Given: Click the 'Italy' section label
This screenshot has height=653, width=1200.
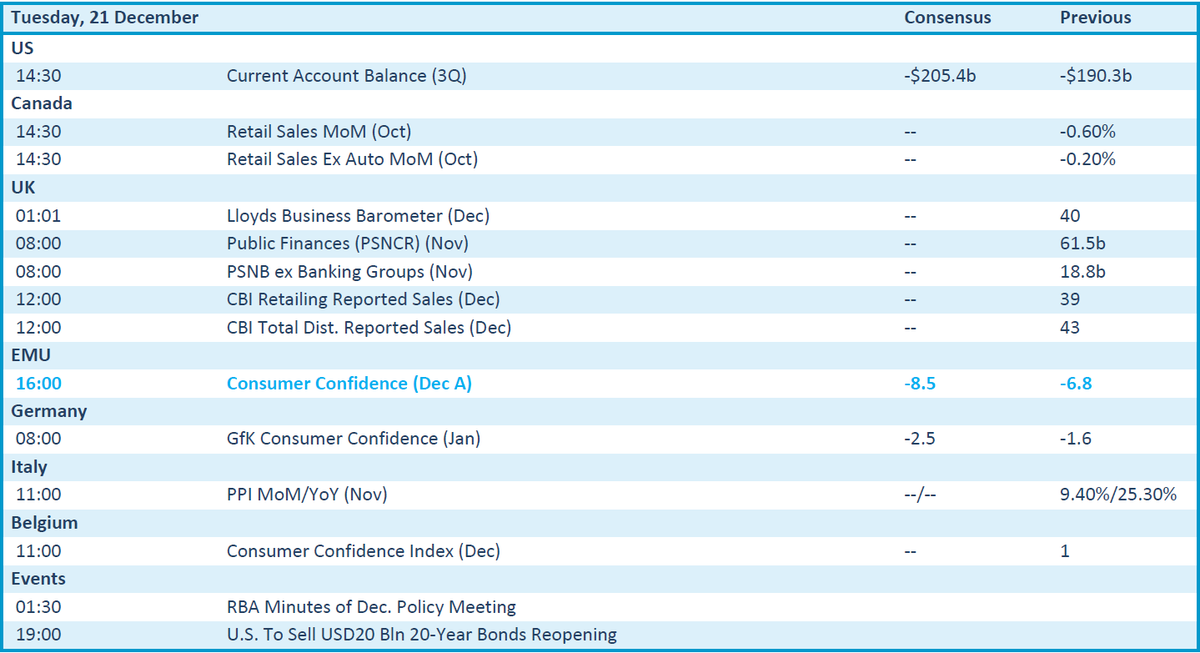Looking at the screenshot, I should tap(29, 467).
